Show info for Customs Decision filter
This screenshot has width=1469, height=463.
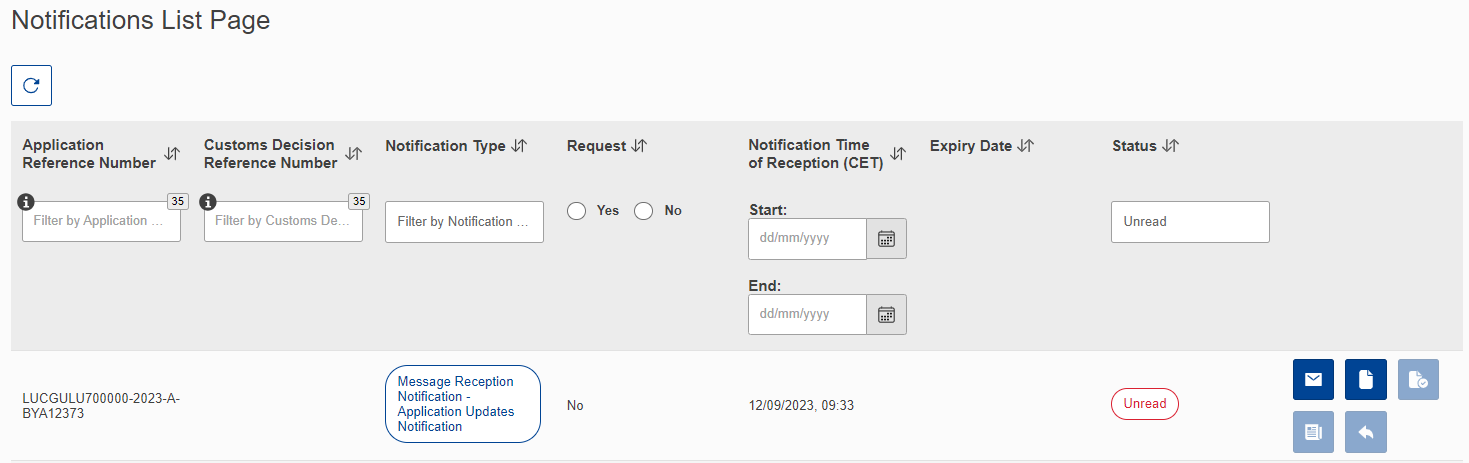pos(209,202)
